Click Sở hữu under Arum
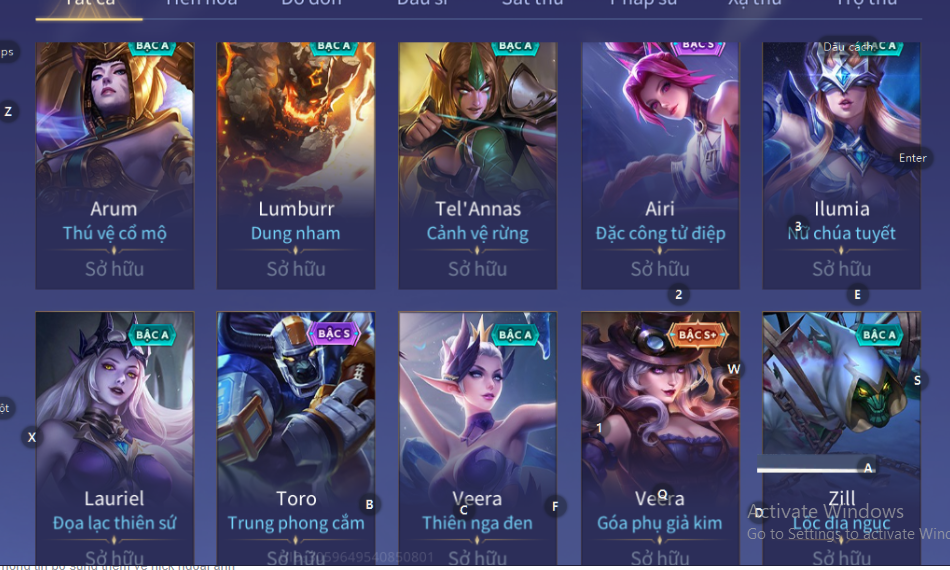The height and width of the screenshot is (570, 950). 114,268
